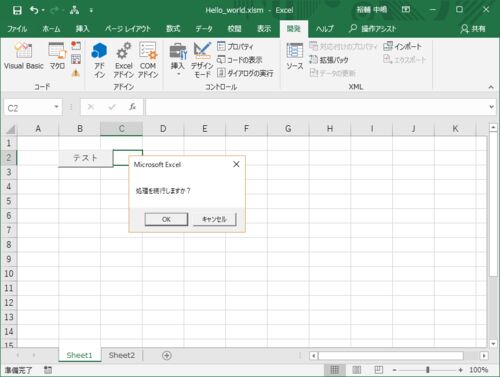Click XML インポート button

[x=403, y=46]
